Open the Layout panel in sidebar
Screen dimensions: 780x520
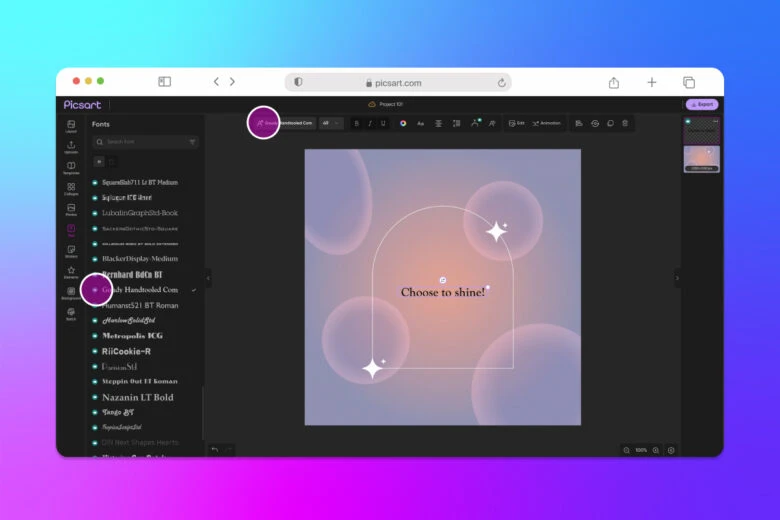[x=71, y=125]
